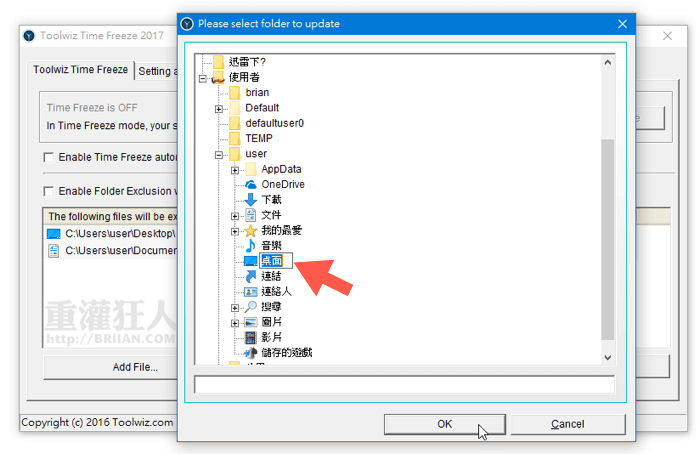Enable Time Freeze automatically checkbox
Viewport: 700px width, 454px height.
(48, 157)
